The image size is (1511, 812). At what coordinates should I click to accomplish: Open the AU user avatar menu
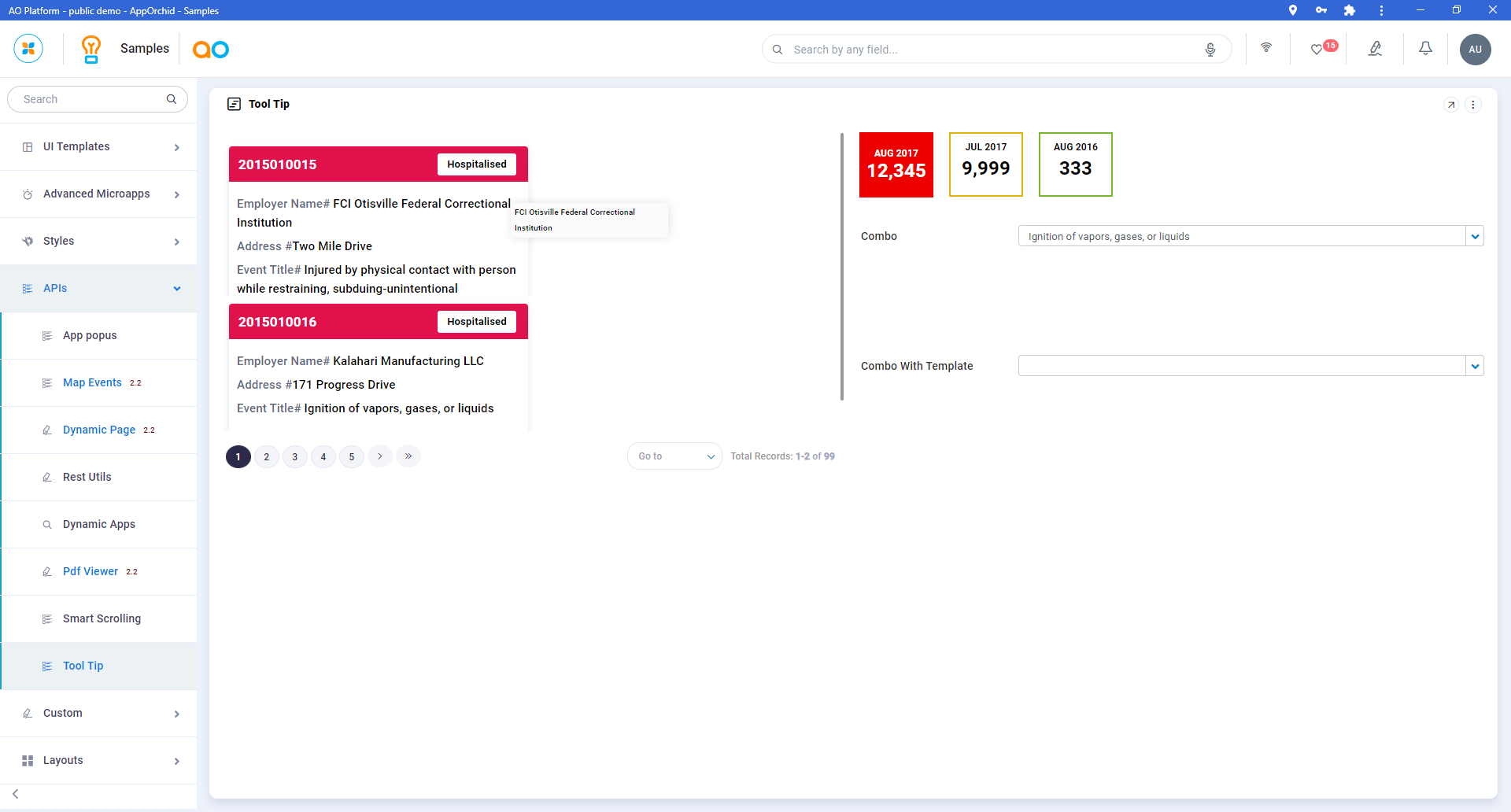coord(1475,49)
